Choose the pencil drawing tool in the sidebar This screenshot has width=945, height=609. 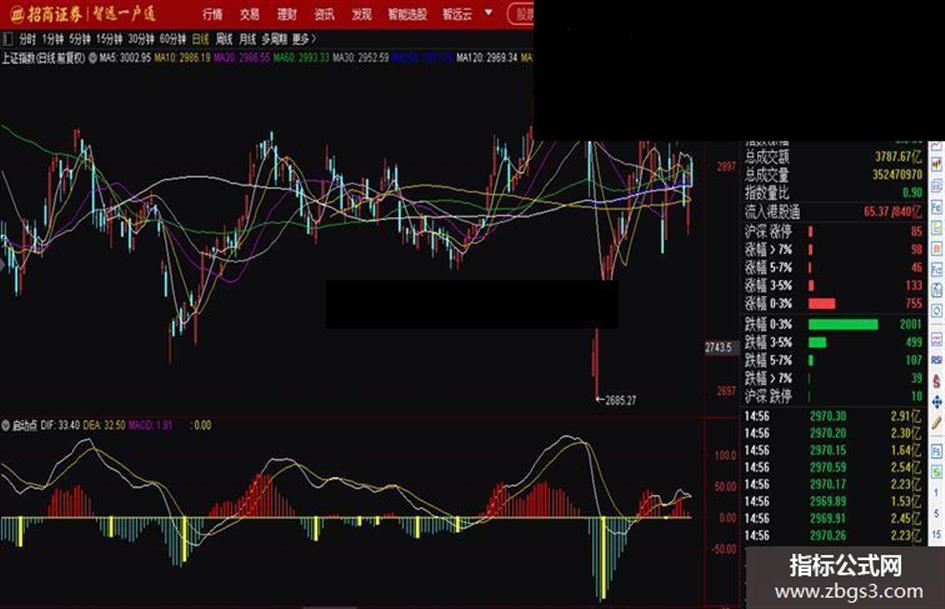coord(937,422)
